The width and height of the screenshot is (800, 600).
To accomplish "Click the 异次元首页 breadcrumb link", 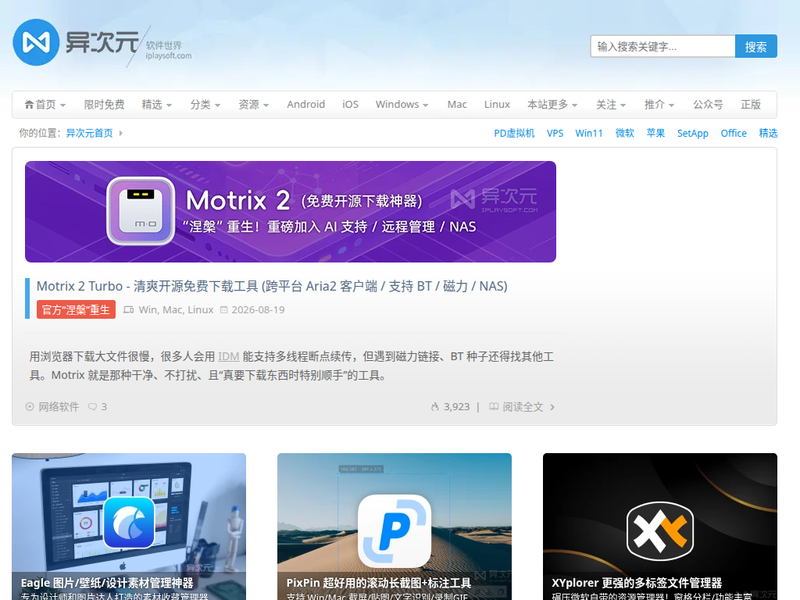I will click(x=89, y=133).
